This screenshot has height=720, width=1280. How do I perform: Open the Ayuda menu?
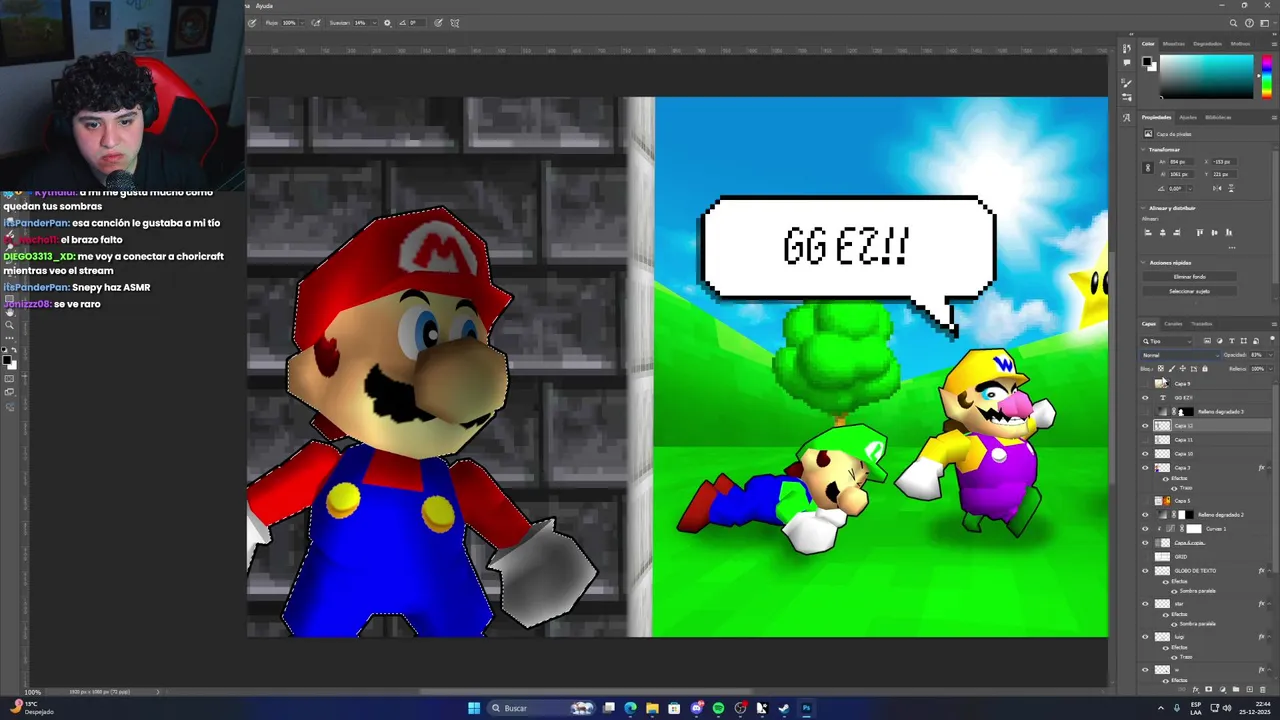pos(264,6)
